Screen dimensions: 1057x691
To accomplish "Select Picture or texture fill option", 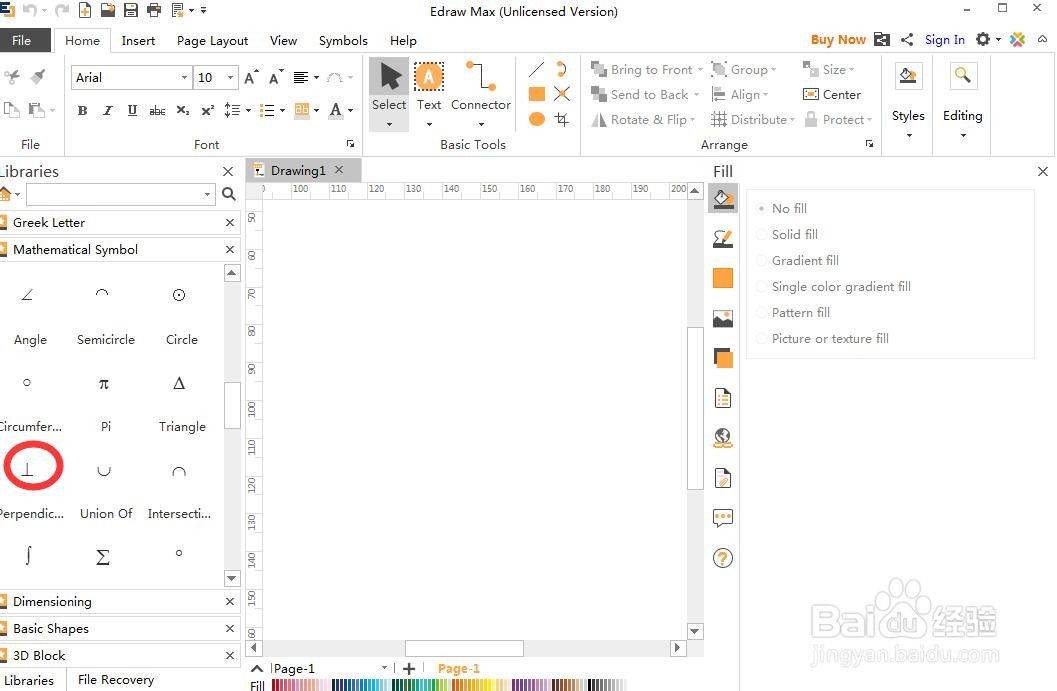I will point(823,338).
